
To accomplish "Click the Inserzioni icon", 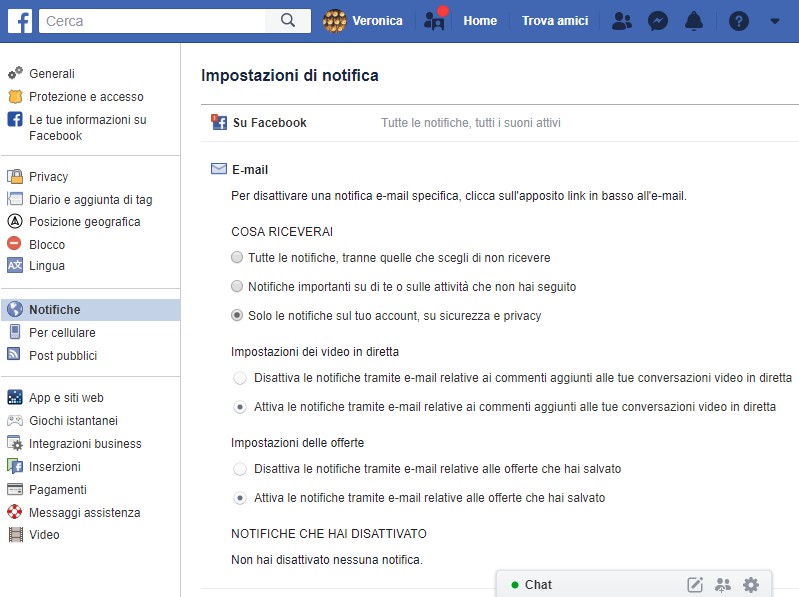I will click(x=15, y=466).
